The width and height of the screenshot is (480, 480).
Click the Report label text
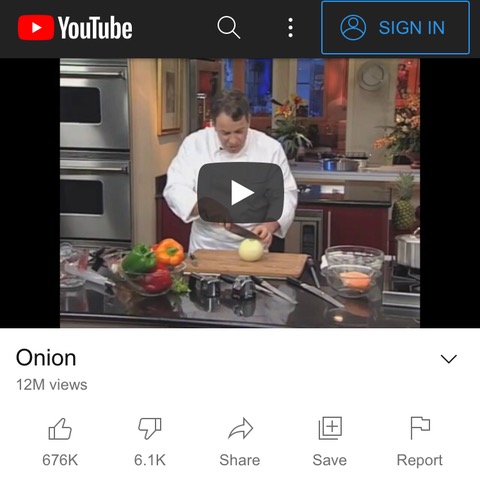click(x=419, y=461)
